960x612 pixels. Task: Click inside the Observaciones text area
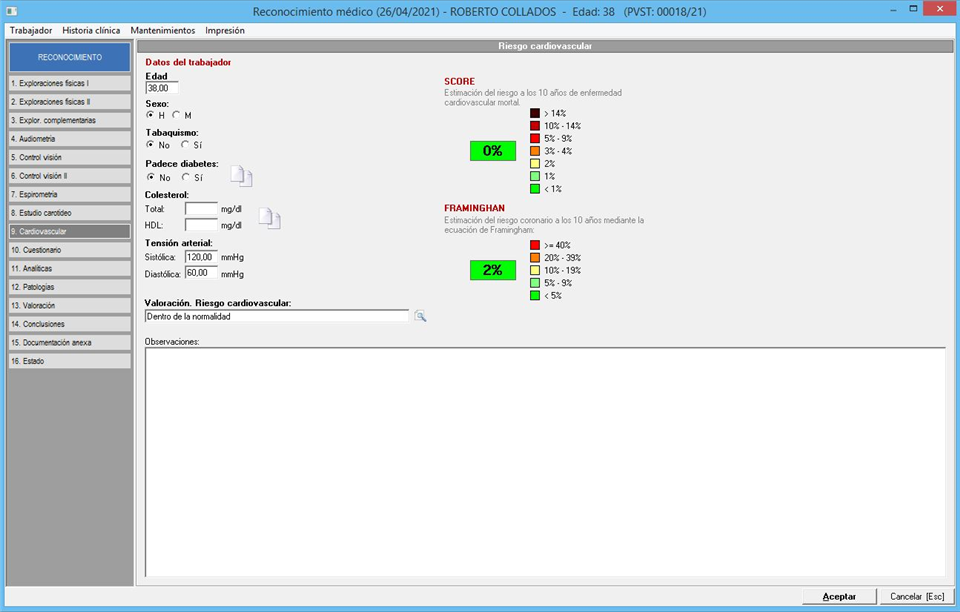pos(545,460)
